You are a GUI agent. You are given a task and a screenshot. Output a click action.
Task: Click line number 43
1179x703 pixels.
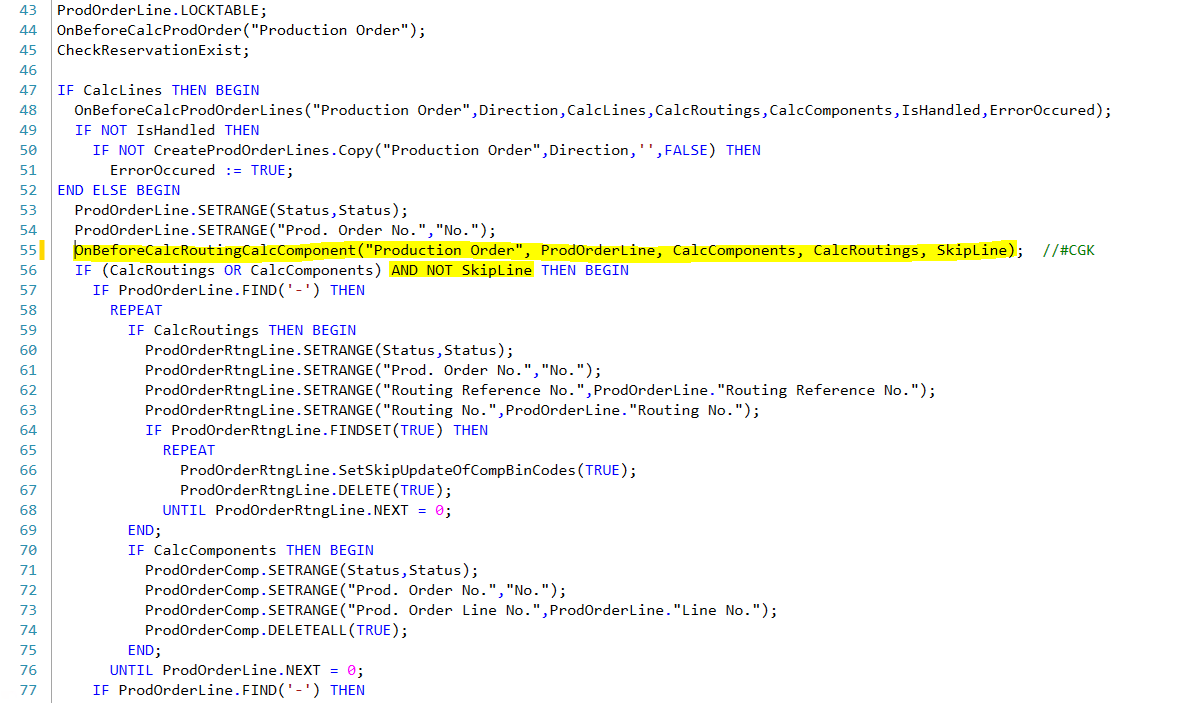[x=27, y=10]
